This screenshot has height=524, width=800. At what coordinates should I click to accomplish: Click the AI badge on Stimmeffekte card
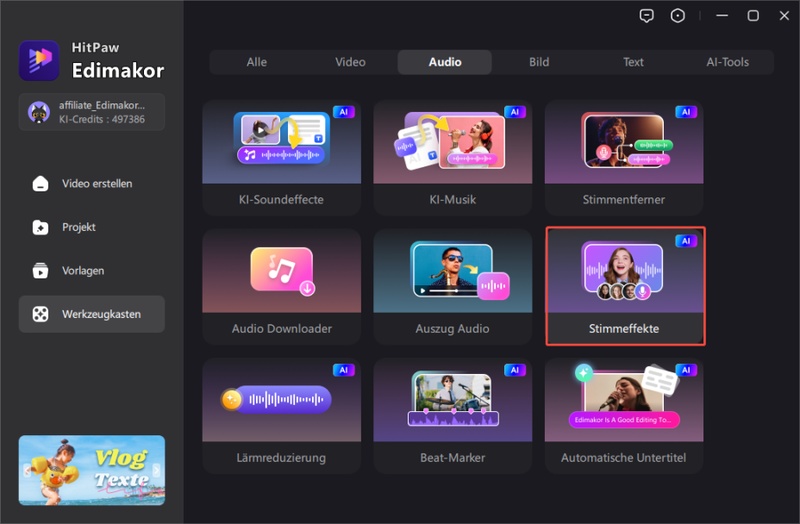(686, 241)
